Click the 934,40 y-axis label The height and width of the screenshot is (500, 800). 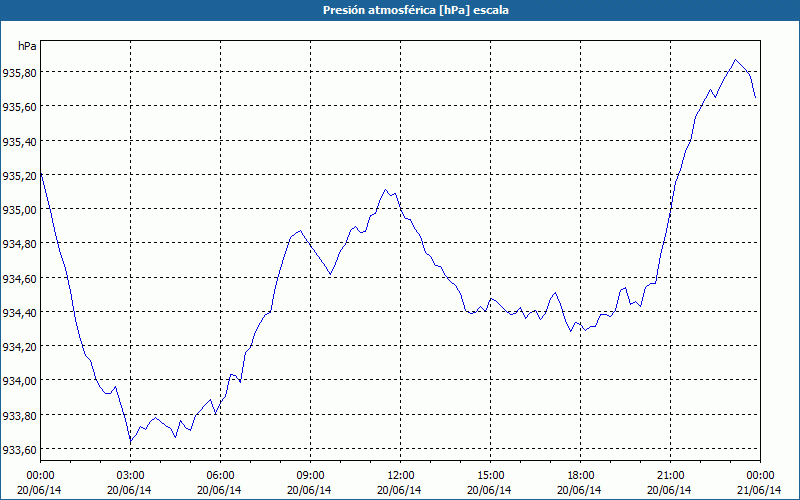tap(19, 313)
